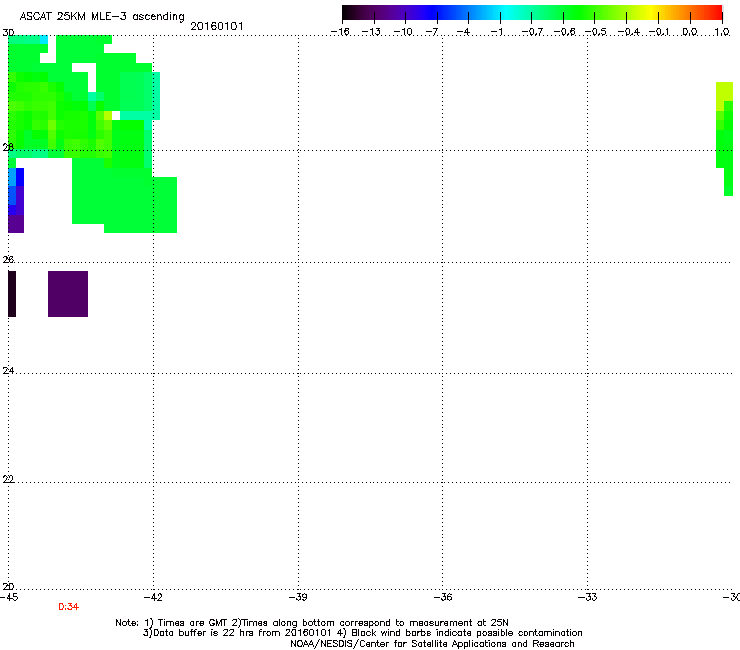Click the narrow black data block below 26
Image resolution: width=740 pixels, height=650 pixels.
tap(12, 294)
